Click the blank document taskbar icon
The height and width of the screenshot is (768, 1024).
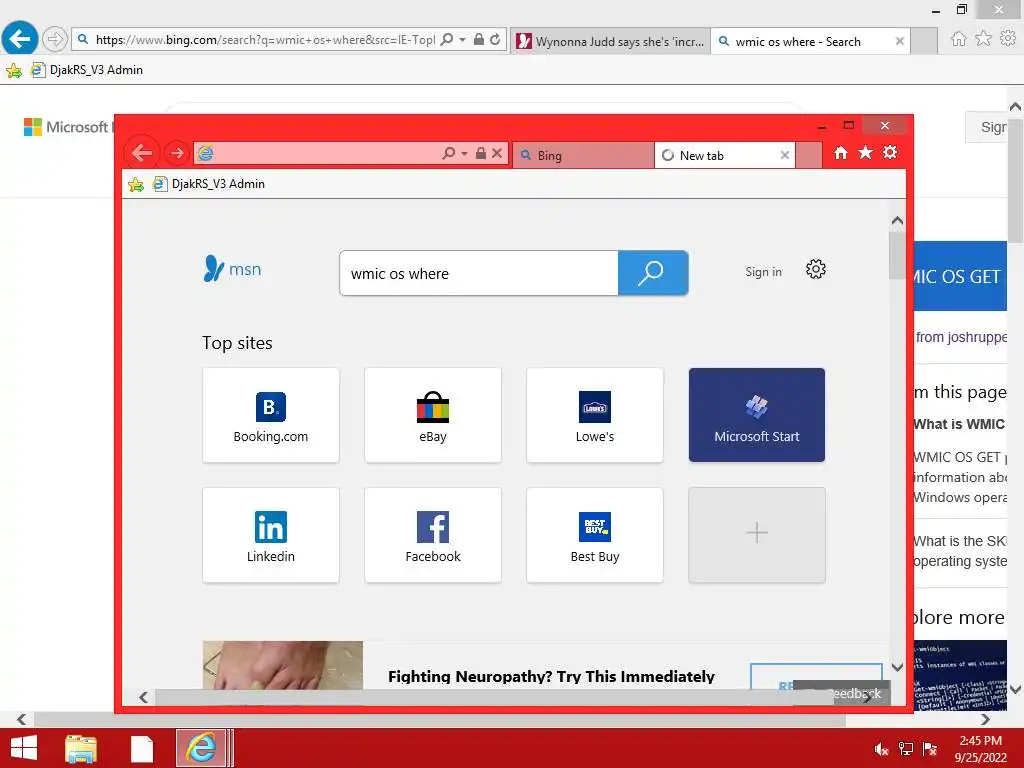pyautogui.click(x=142, y=749)
